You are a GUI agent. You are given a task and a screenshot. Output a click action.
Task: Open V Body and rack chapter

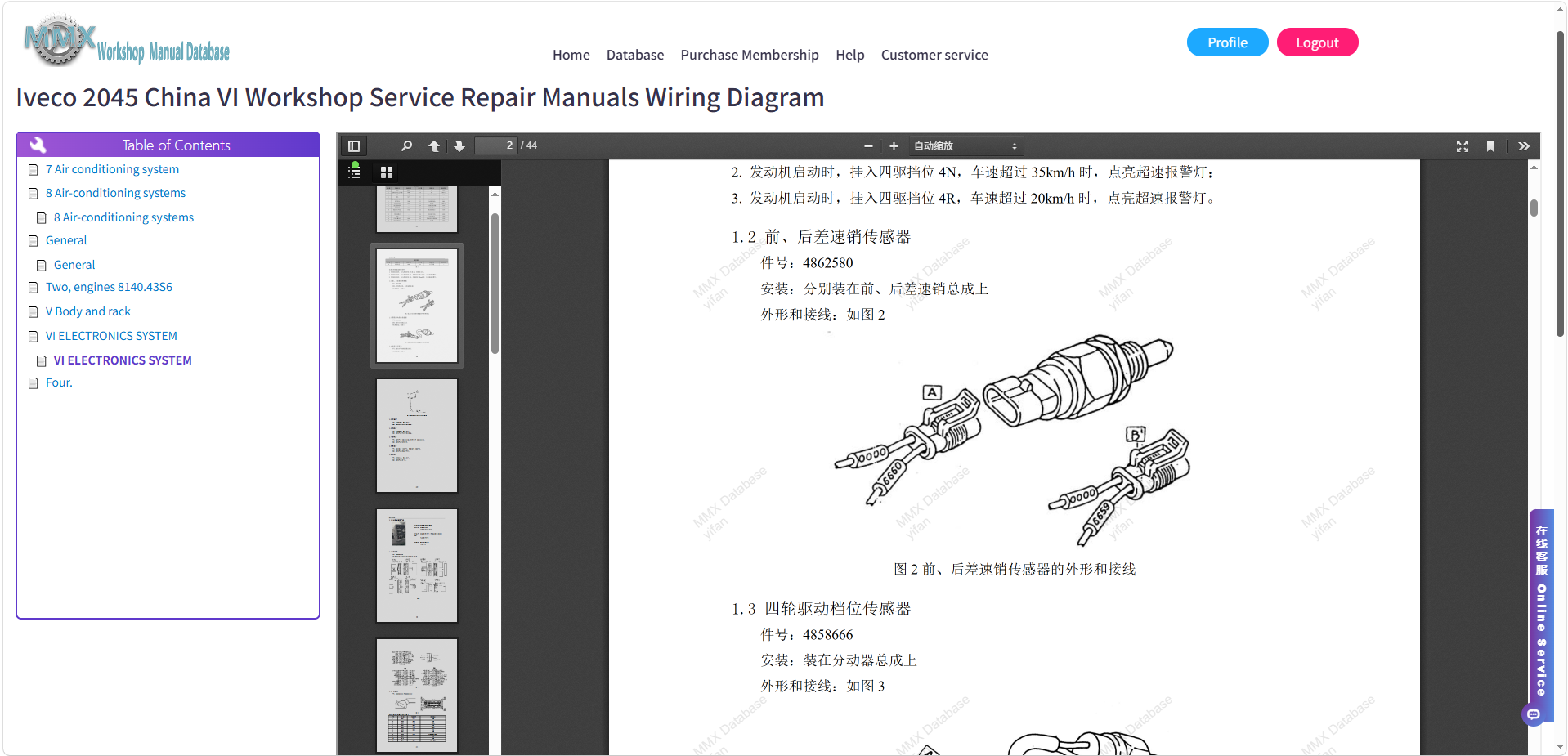88,311
